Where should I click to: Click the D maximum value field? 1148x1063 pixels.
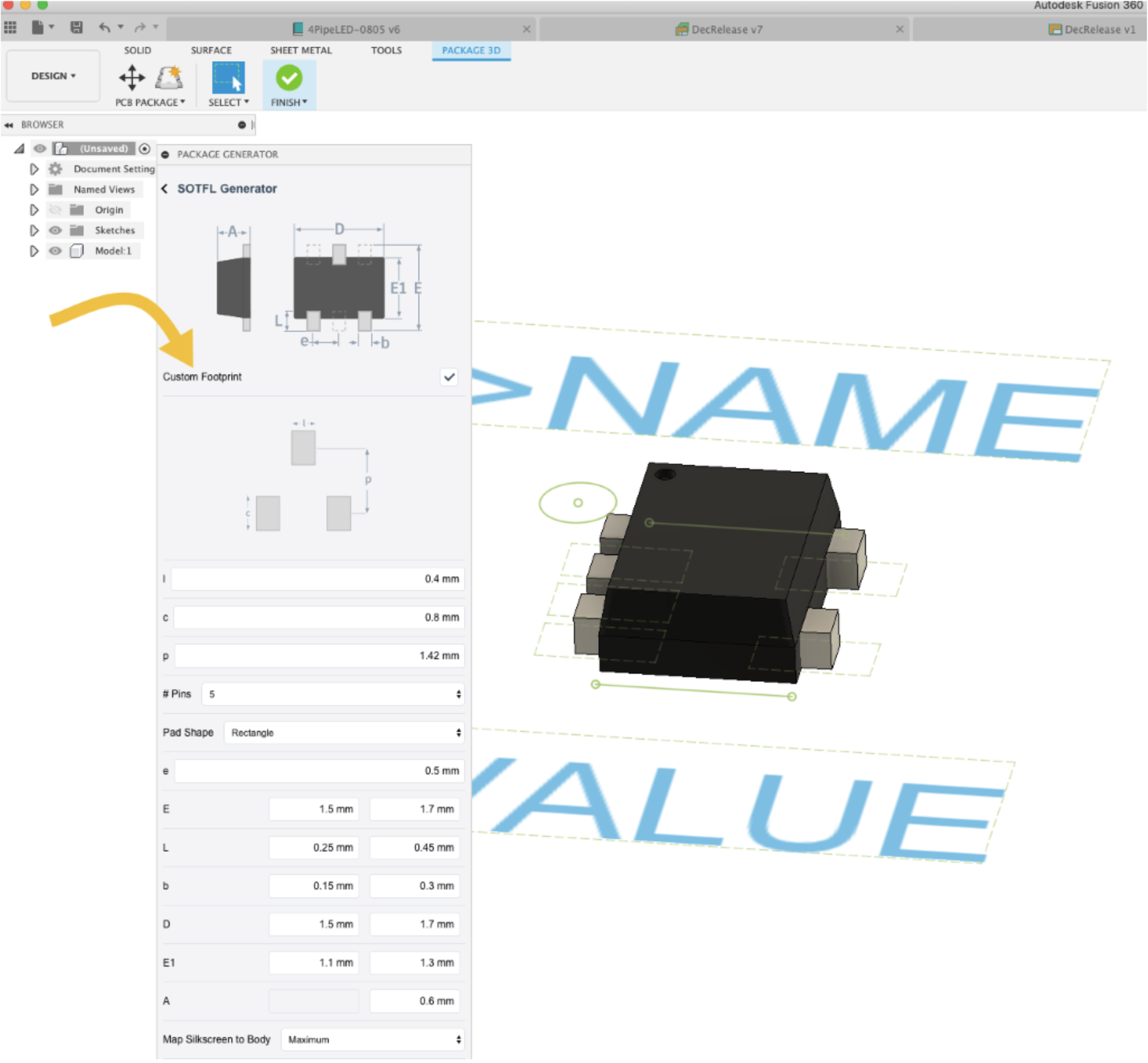point(415,925)
